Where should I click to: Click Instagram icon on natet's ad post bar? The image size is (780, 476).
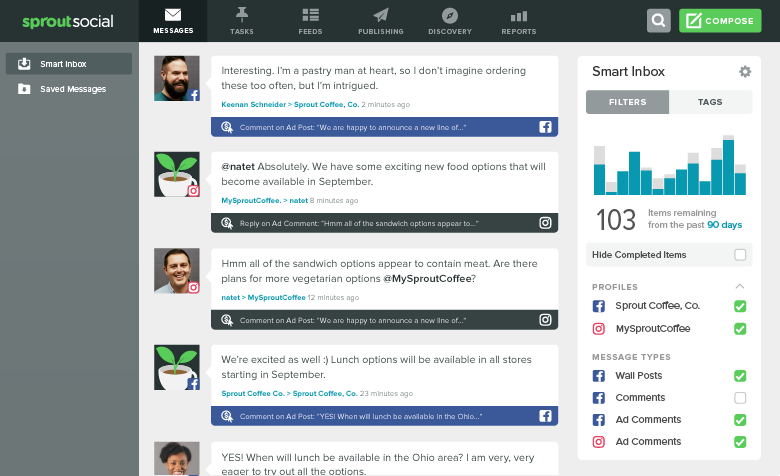point(545,320)
